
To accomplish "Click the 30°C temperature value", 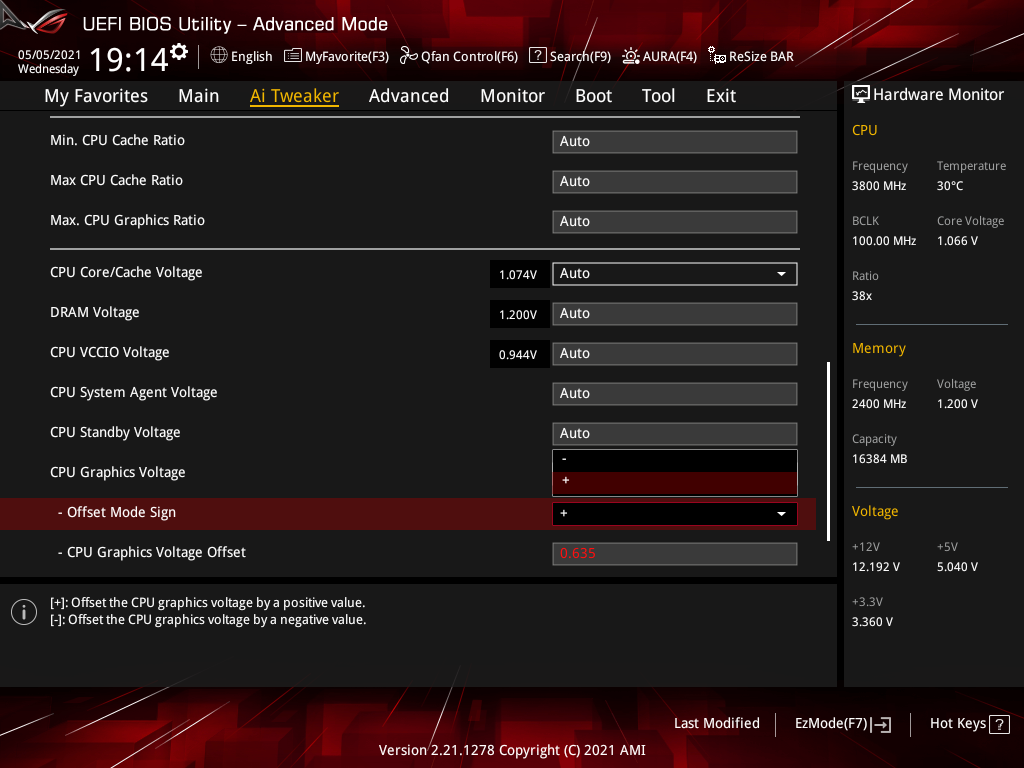I will point(950,185).
